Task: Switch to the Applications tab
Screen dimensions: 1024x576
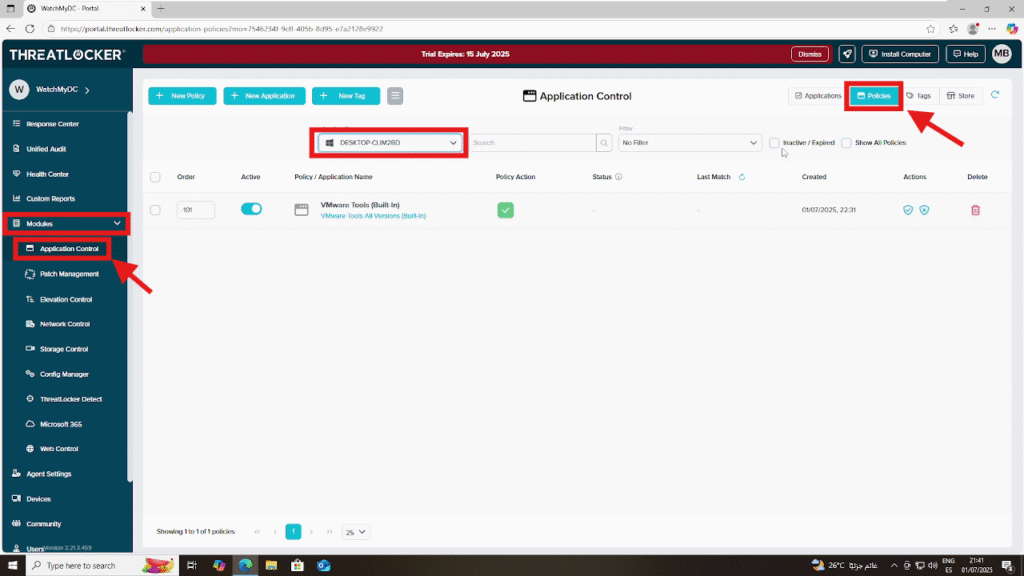Action: tap(818, 96)
